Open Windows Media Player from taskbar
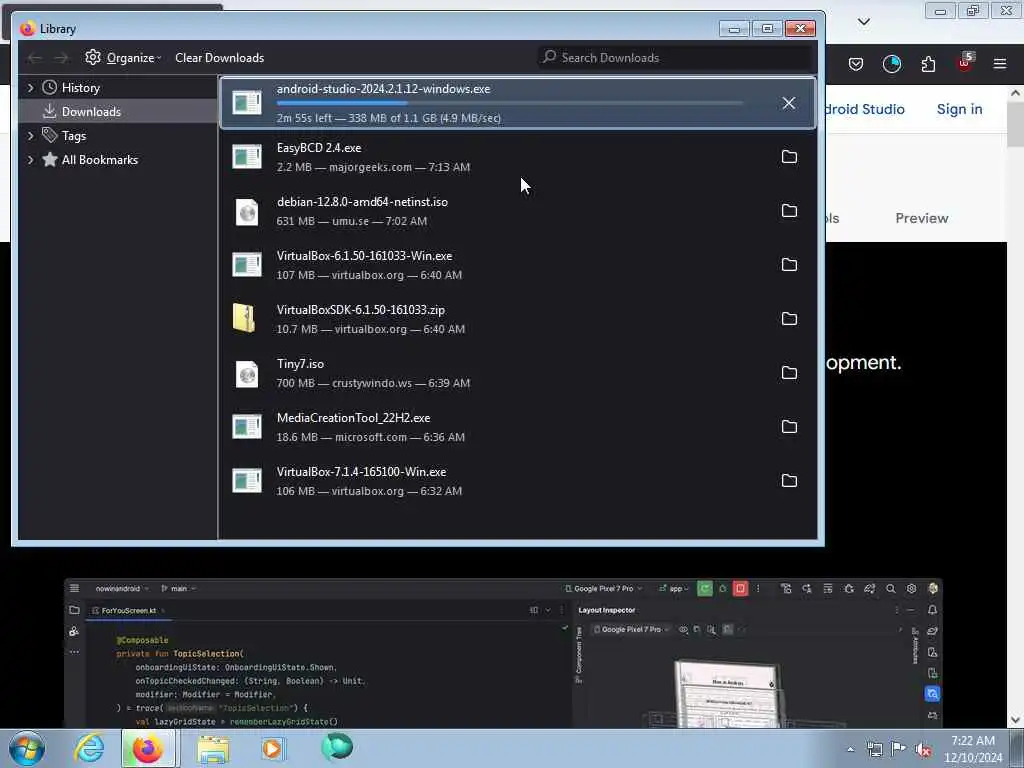1024x768 pixels. [272, 748]
